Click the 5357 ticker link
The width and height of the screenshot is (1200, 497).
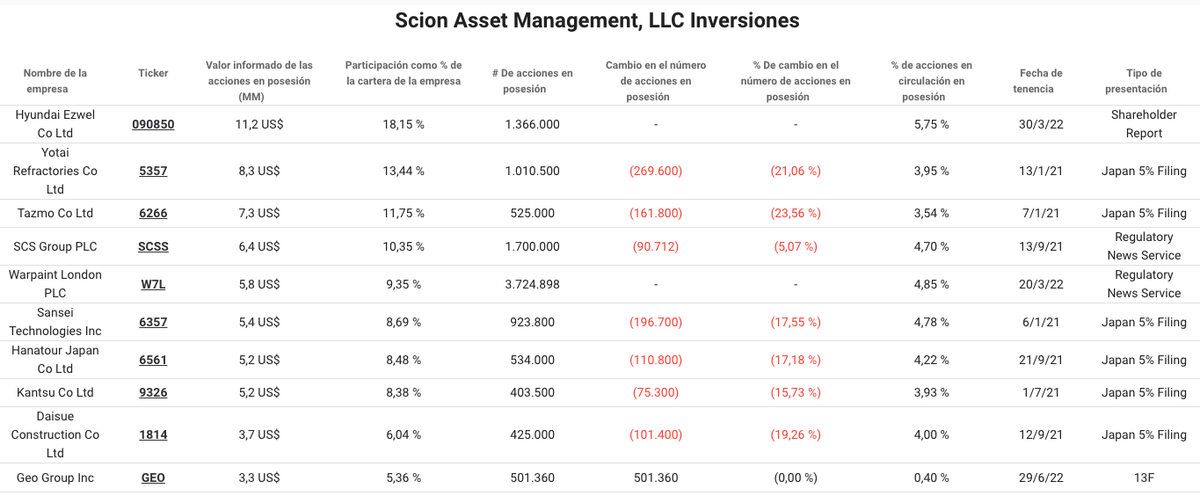[153, 171]
